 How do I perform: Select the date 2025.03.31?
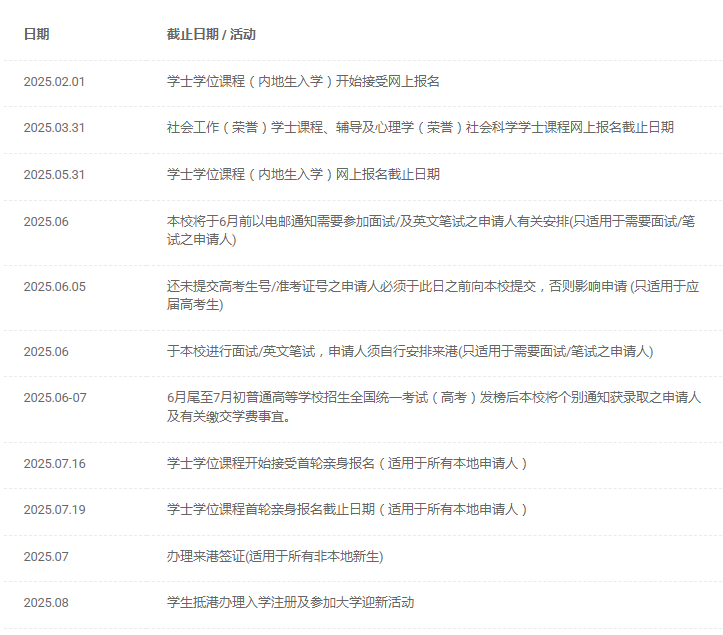tap(54, 128)
